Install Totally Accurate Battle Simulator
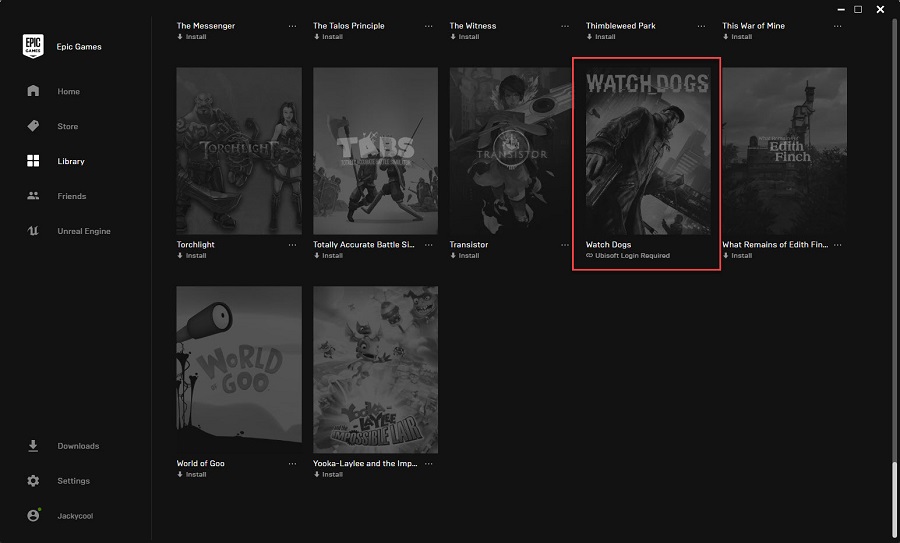The image size is (900, 543). point(328,255)
